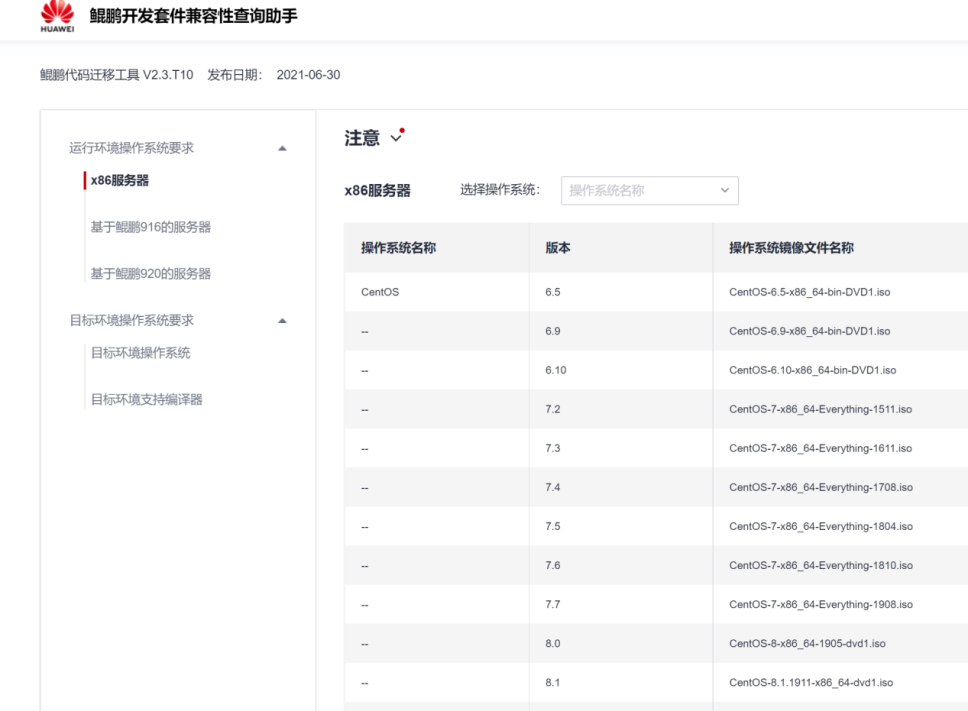Collapse the 目标环境操作系统要求 section arrow

click(x=281, y=321)
